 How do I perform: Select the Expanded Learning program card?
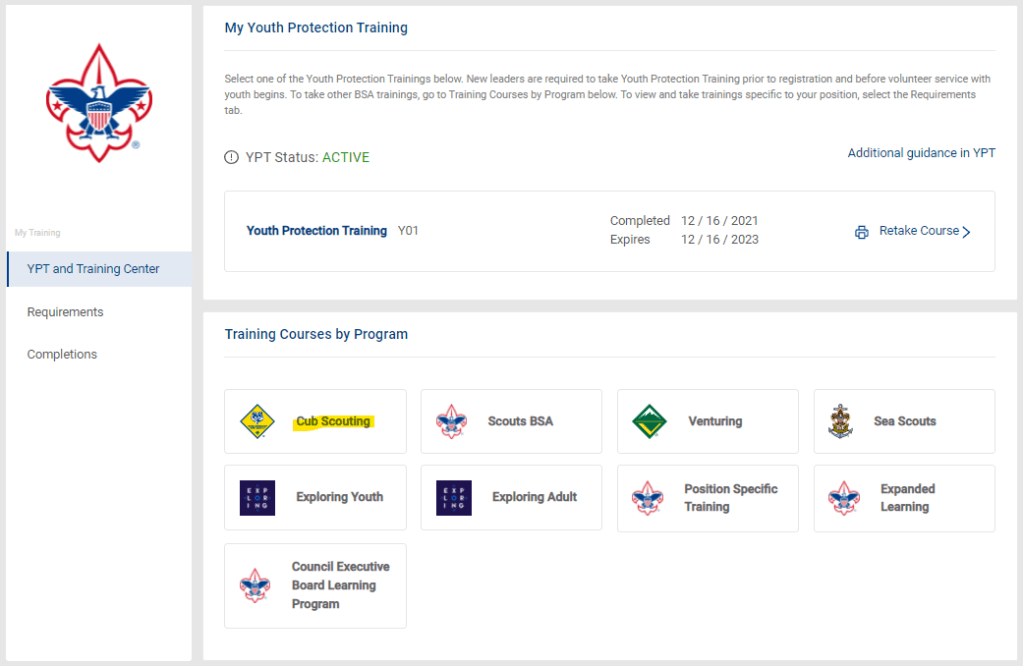[906, 498]
